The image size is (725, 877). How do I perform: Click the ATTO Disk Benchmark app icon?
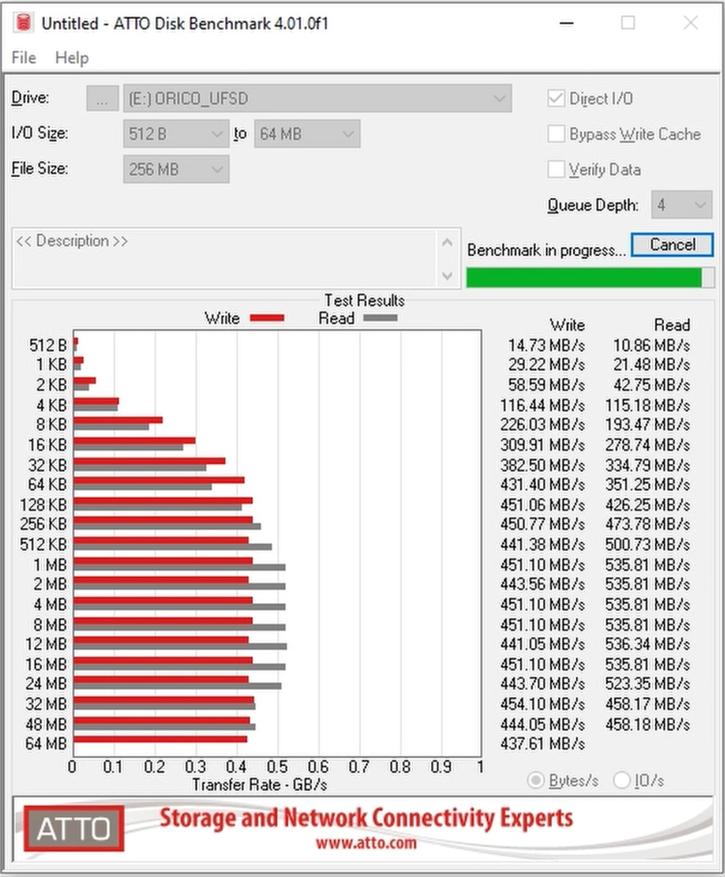tap(23, 23)
